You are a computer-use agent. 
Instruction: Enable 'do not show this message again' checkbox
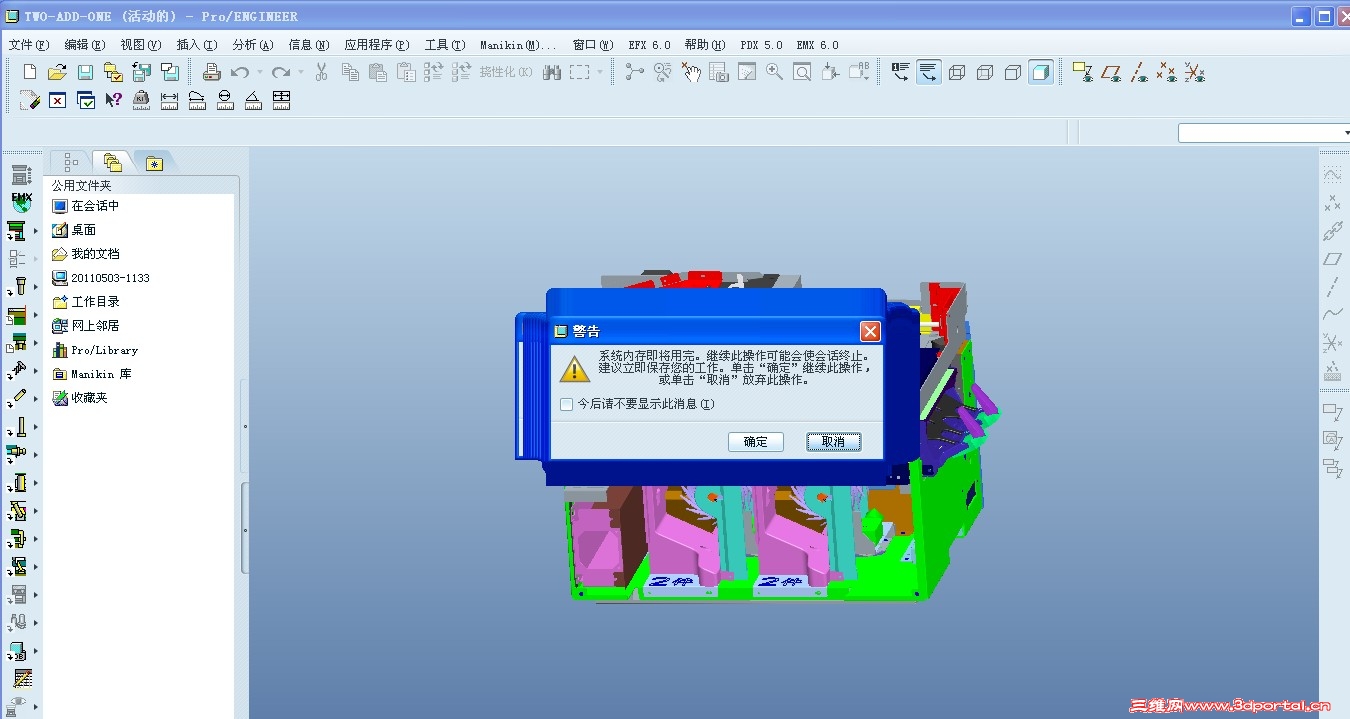(x=566, y=404)
